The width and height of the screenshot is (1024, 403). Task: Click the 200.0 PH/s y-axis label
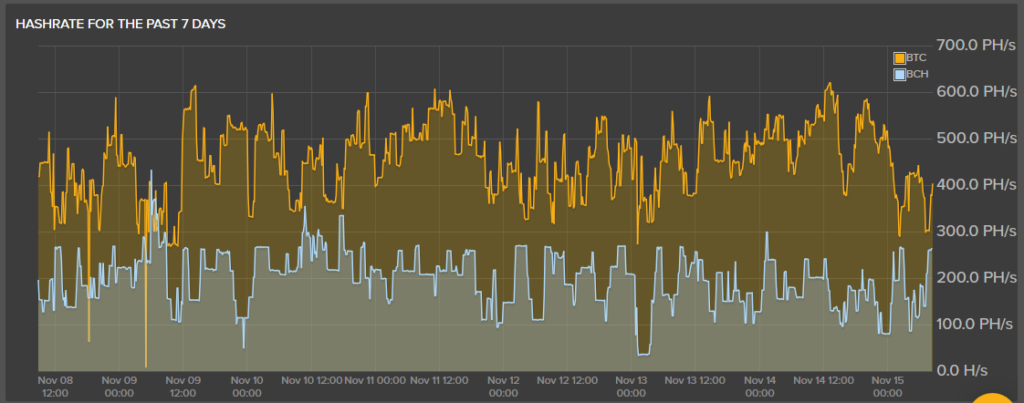coord(974,278)
